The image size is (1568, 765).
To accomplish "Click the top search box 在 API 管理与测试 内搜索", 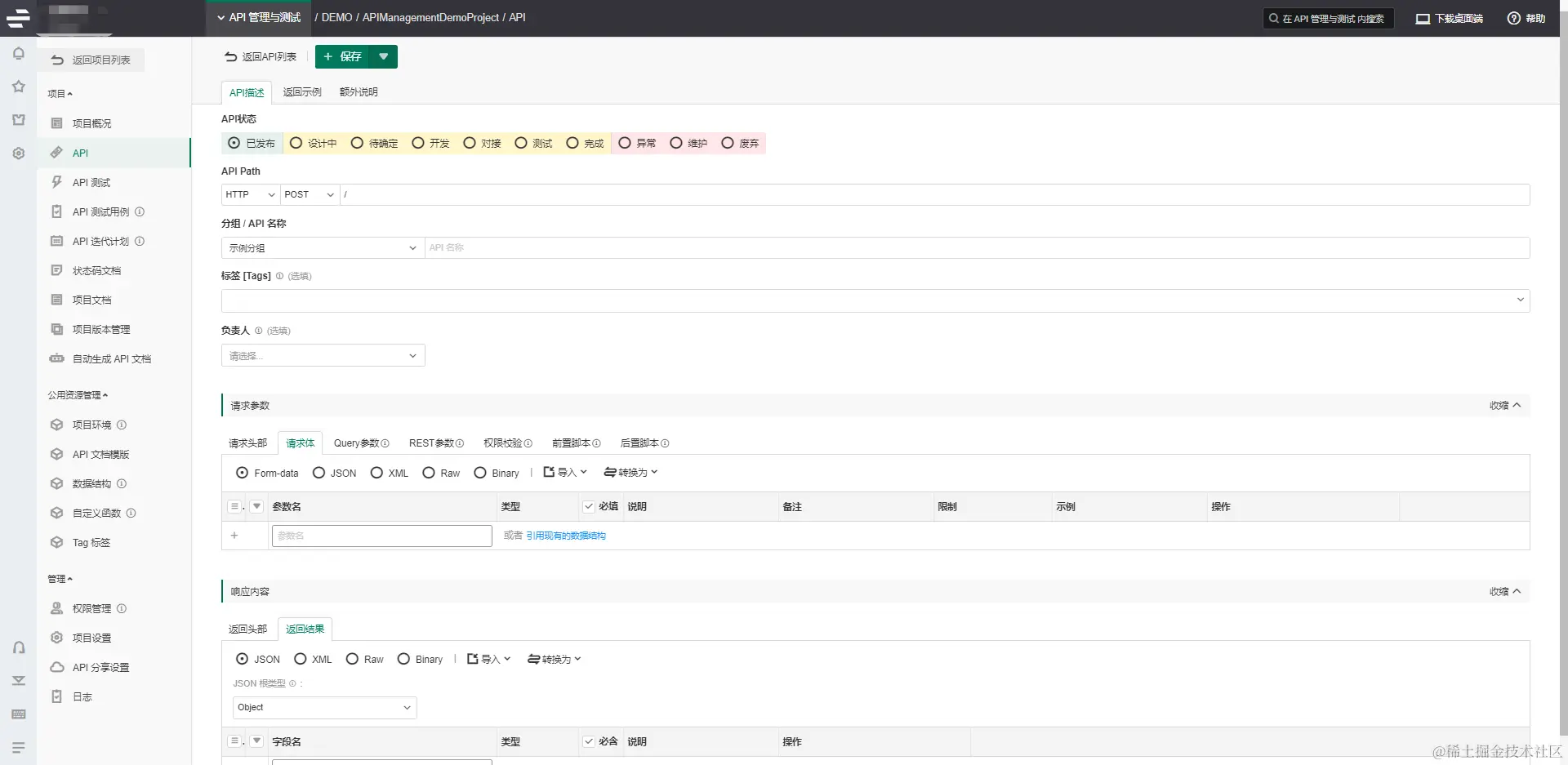I will (1328, 18).
